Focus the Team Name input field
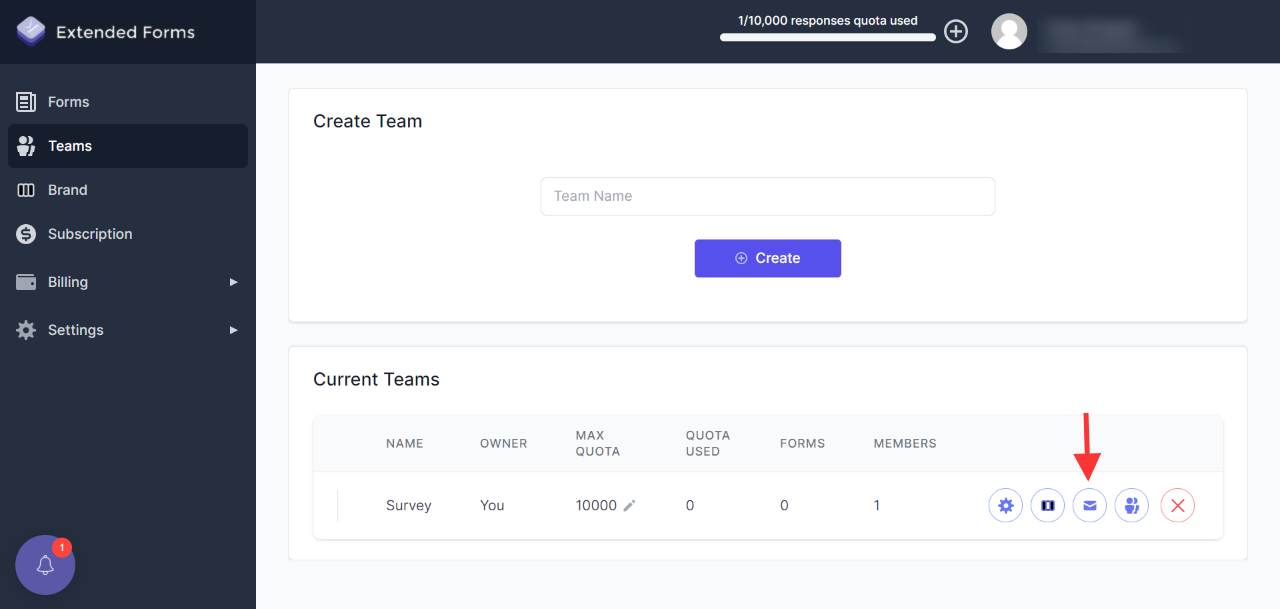The height and width of the screenshot is (609, 1280). coord(768,196)
